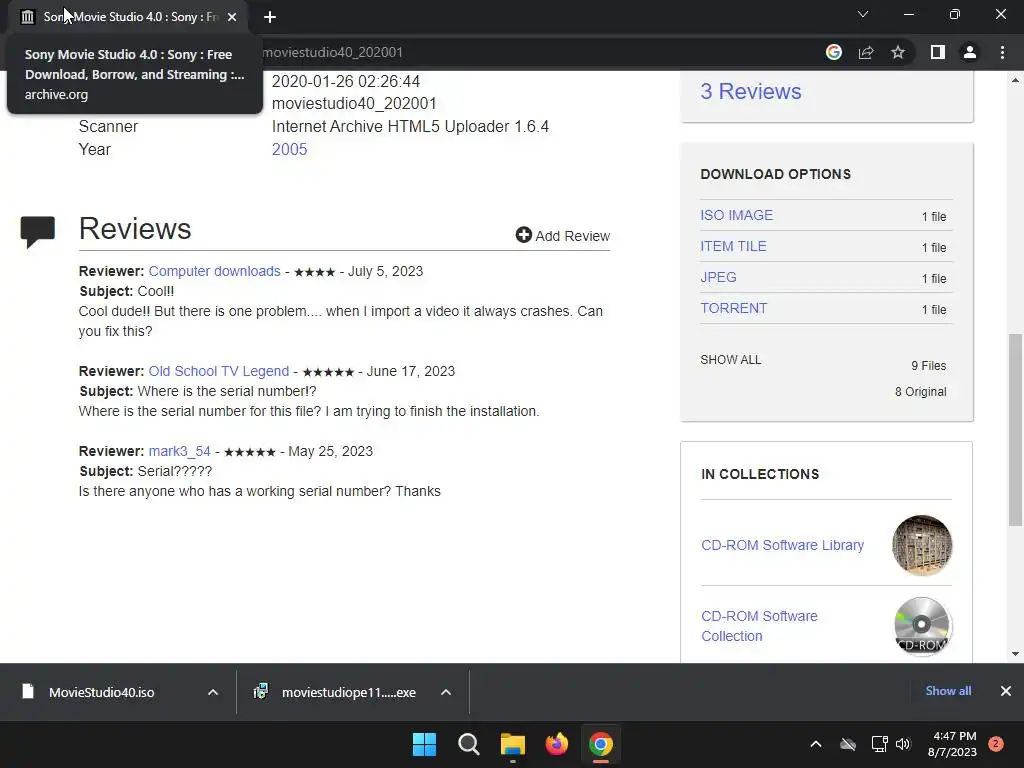Open the CD-ROM Software Library collection
This screenshot has height=768, width=1024.
click(x=782, y=545)
